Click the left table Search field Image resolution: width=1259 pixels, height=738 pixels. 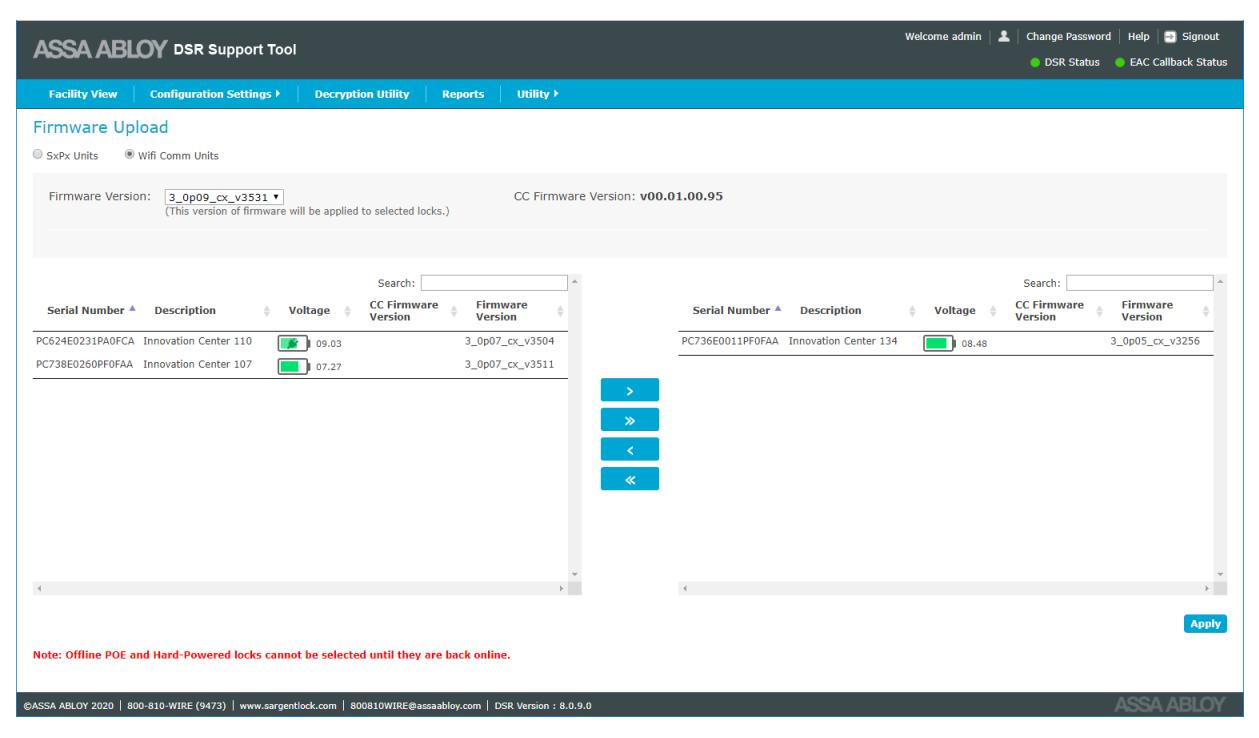pyautogui.click(x=494, y=283)
